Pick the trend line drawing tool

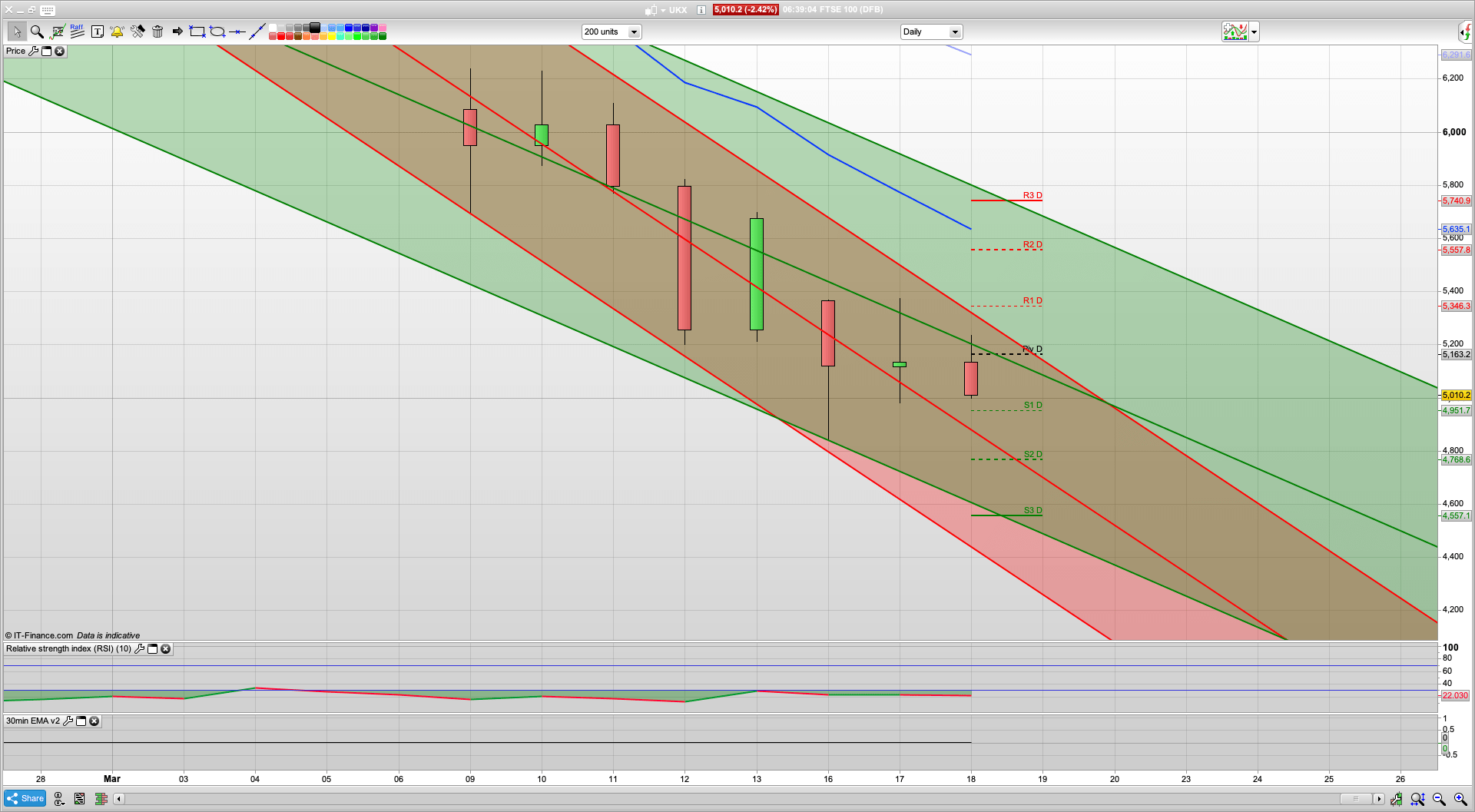pos(257,31)
